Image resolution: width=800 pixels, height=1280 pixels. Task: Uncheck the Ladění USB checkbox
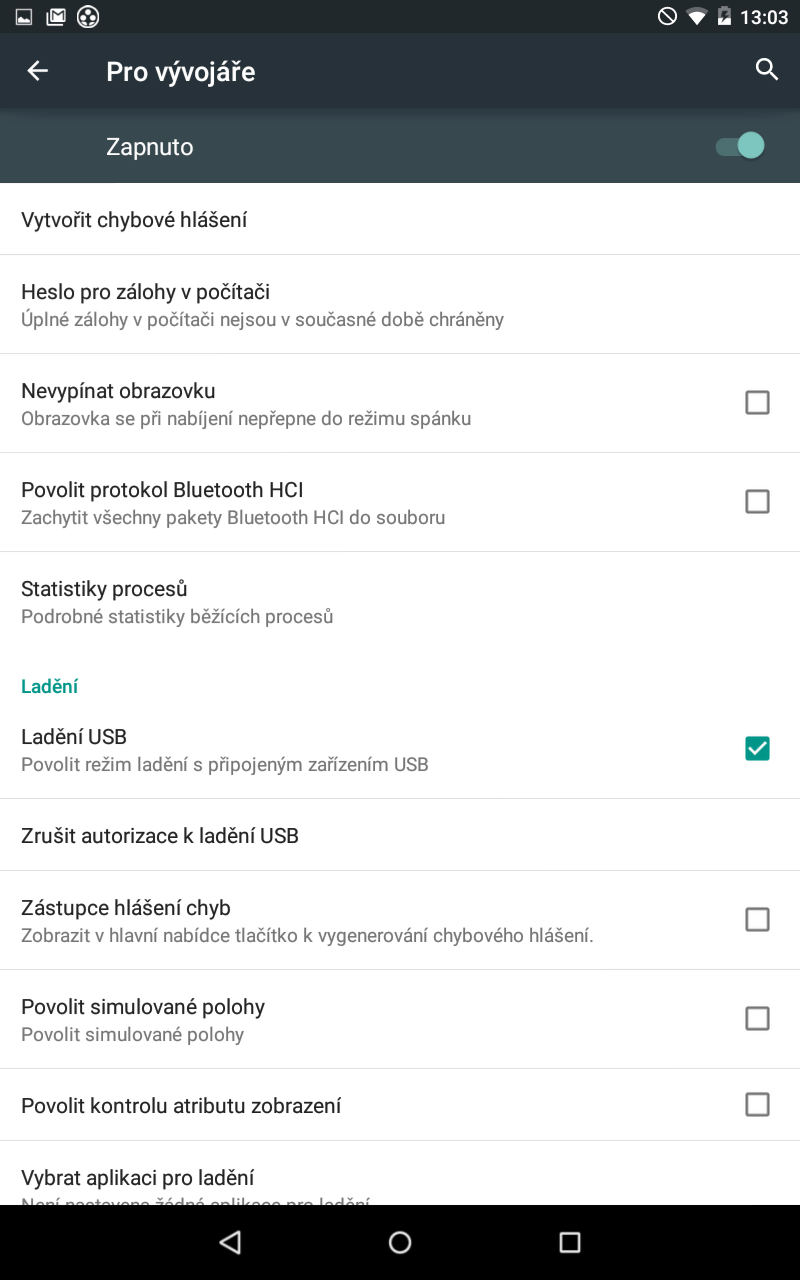click(x=757, y=748)
